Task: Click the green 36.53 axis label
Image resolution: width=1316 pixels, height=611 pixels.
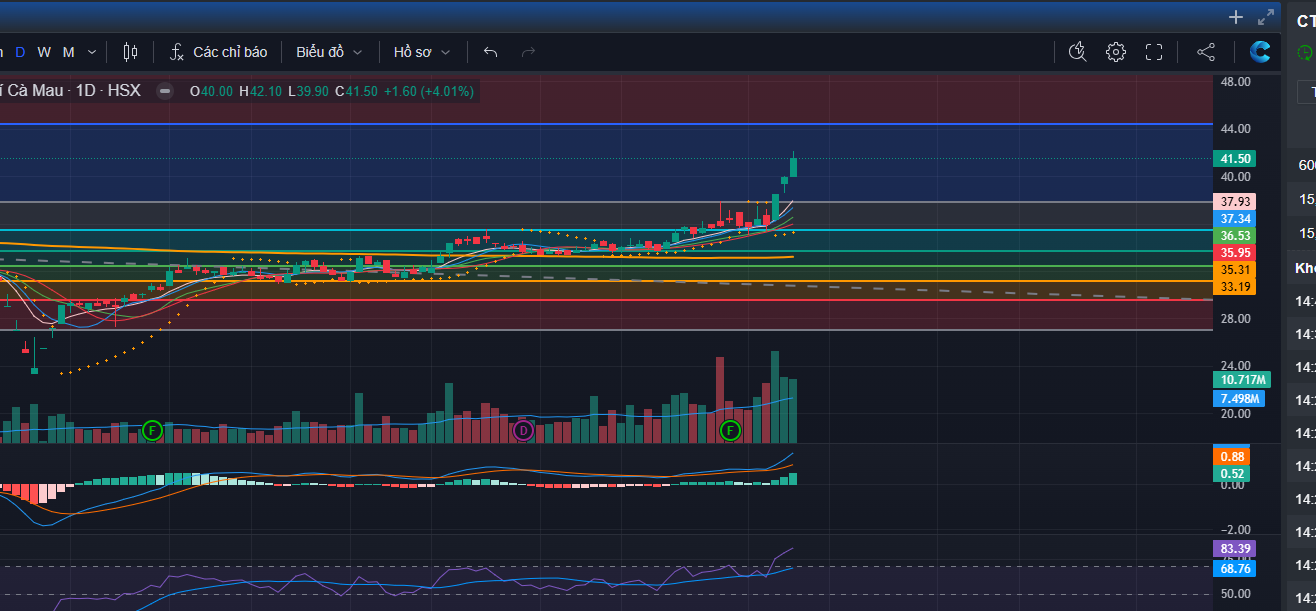Action: click(1234, 236)
